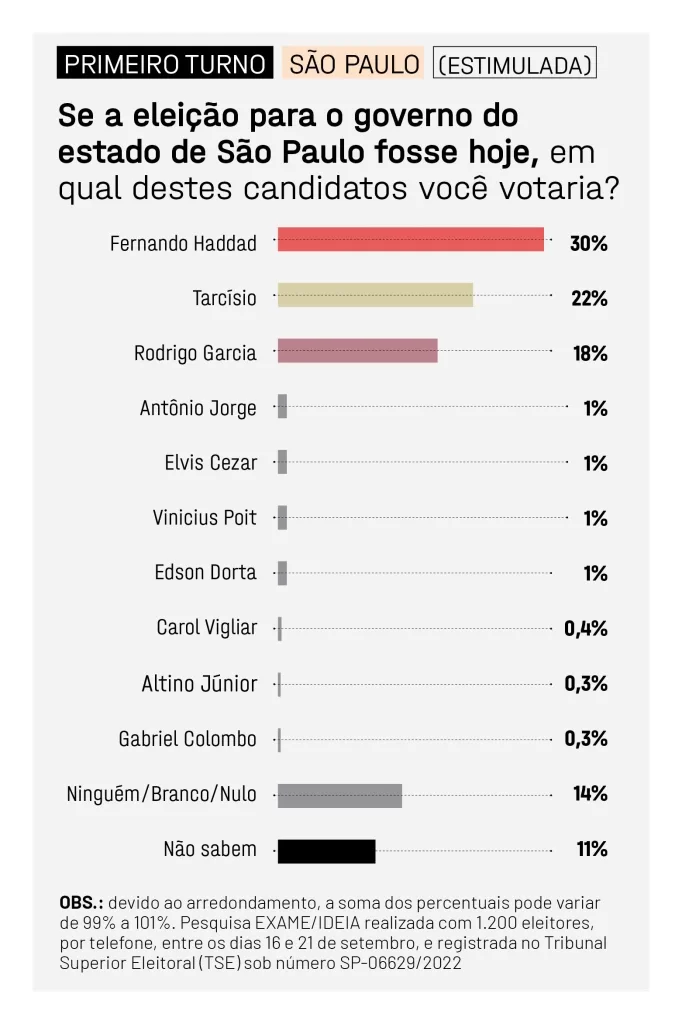Select Vinicius Poit candidate name
This screenshot has height=1024, width=682.
click(x=204, y=518)
